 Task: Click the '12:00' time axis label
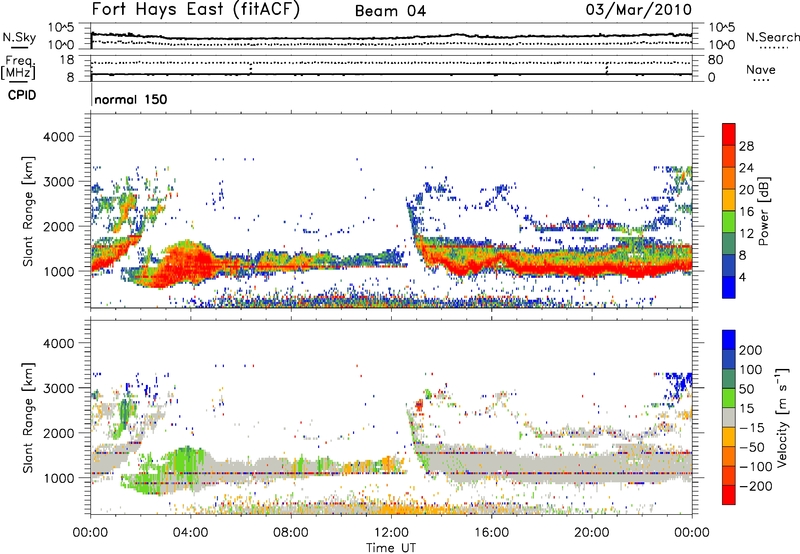pos(391,533)
